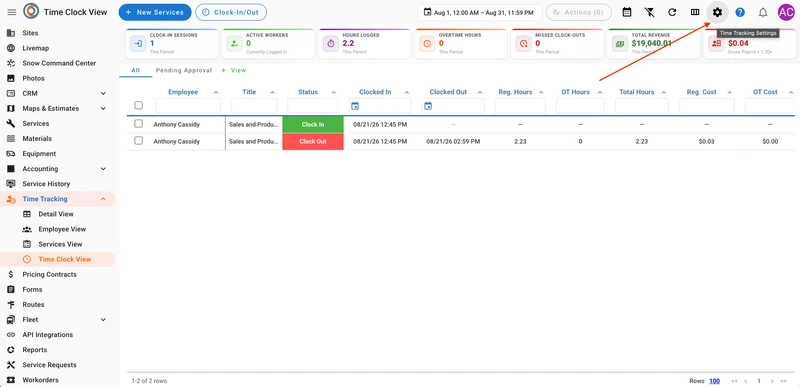Open the Actions (0) button

(578, 12)
